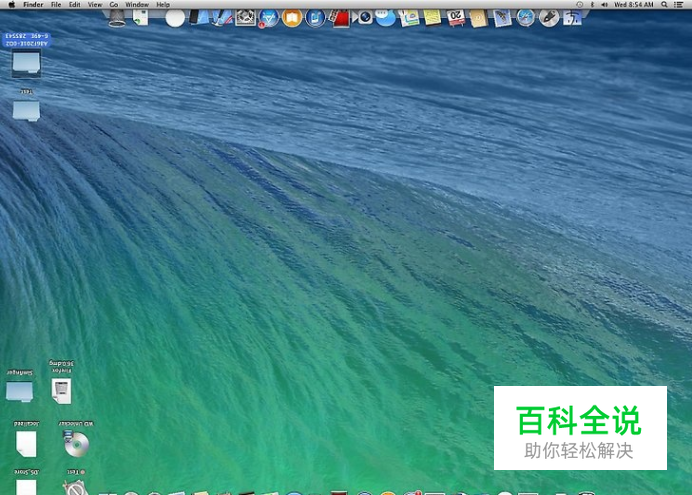Click the Bluetooth menu bar icon
The width and height of the screenshot is (692, 495).
click(x=592, y=4)
